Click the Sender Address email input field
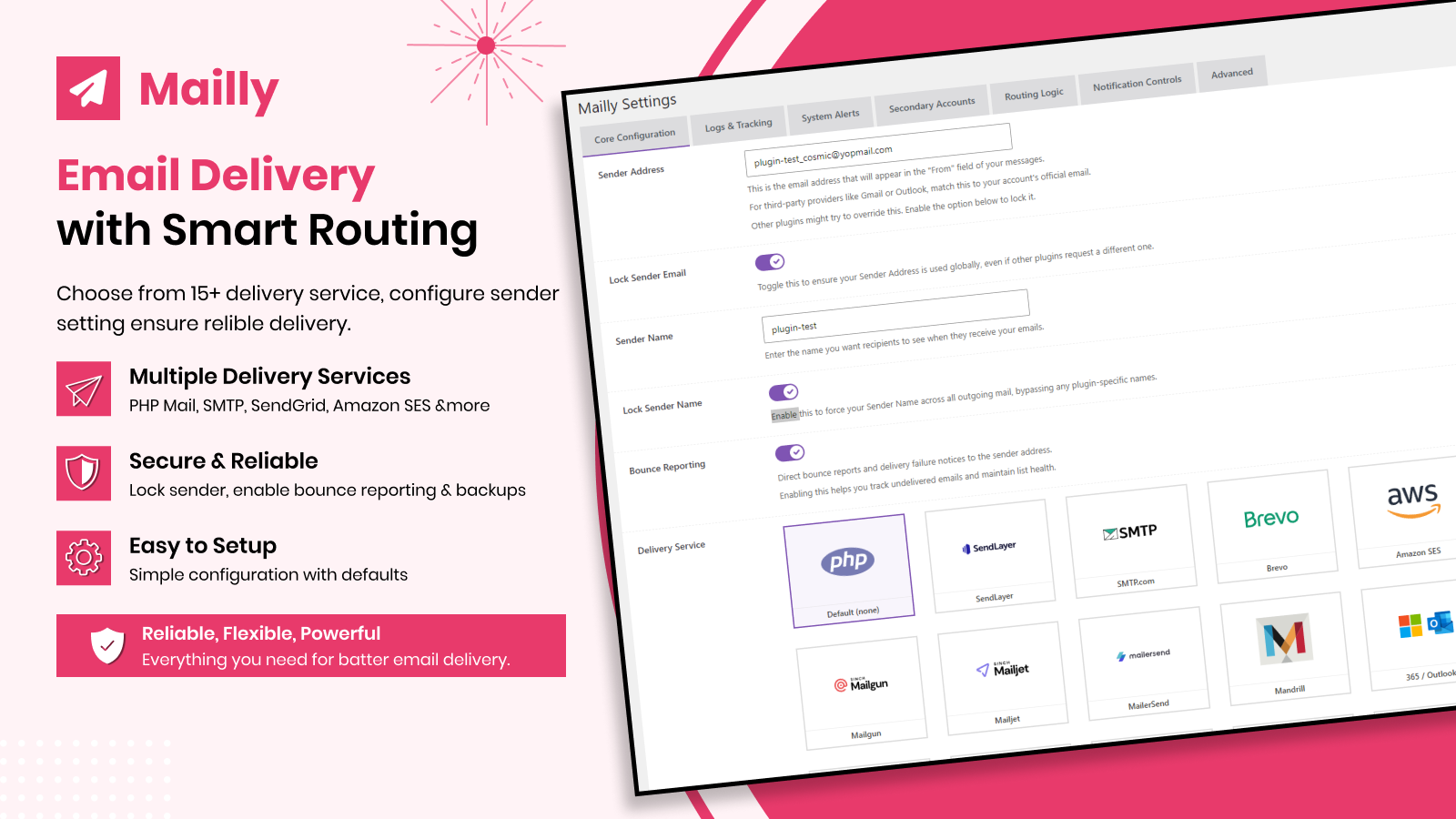Viewport: 1456px width, 819px height. pos(878,149)
